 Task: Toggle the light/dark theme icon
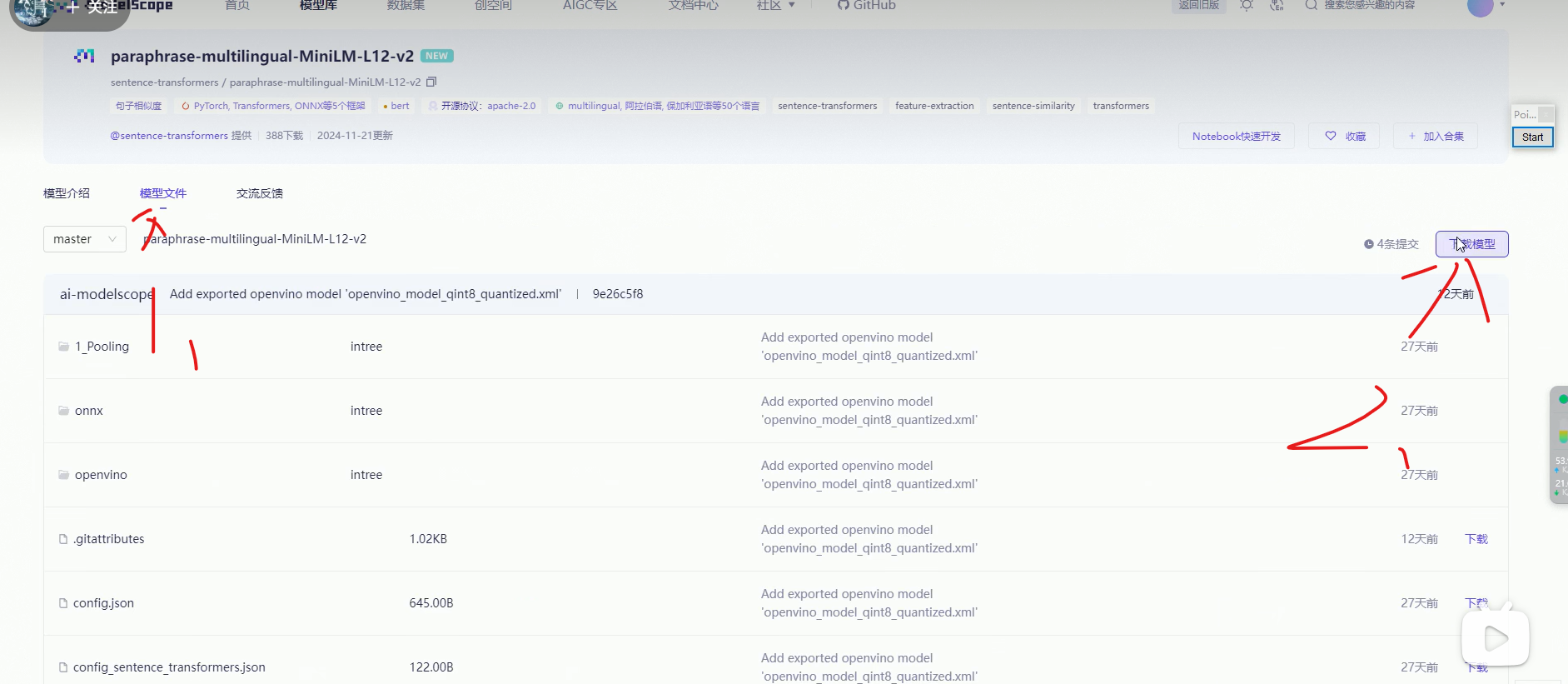1246,6
